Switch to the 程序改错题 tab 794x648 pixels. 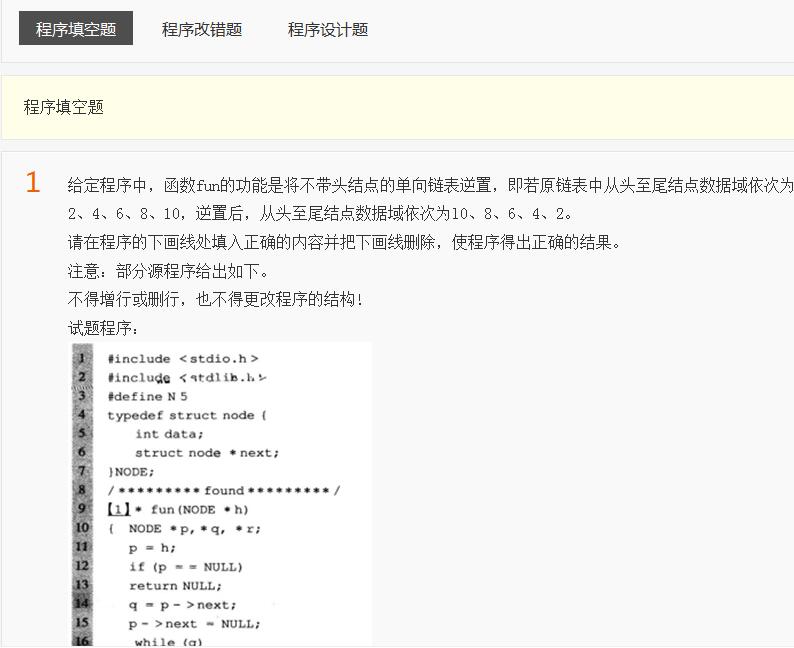pyautogui.click(x=202, y=29)
